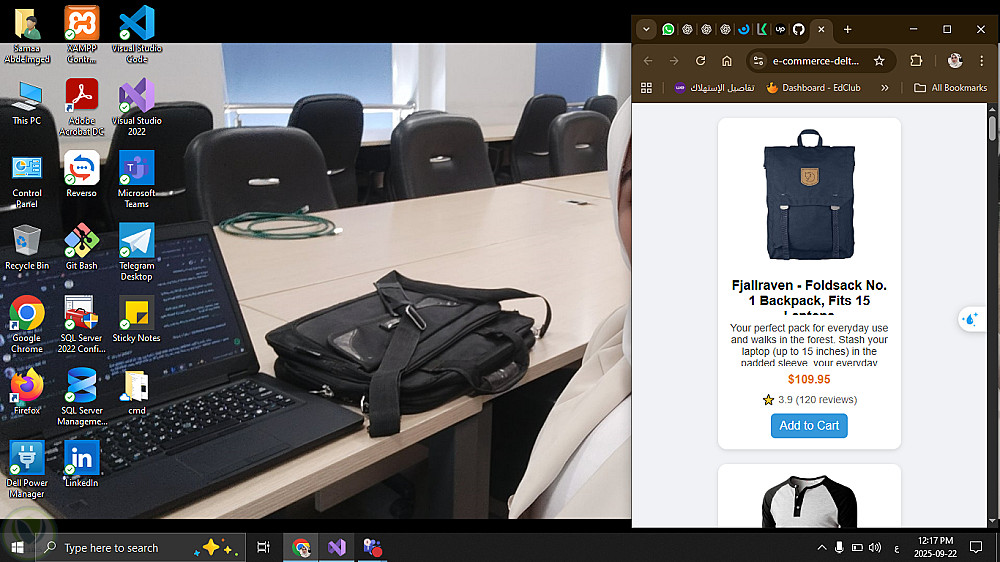This screenshot has width=1000, height=562.
Task: Switch to the blue circle logo tab
Action: (743, 29)
